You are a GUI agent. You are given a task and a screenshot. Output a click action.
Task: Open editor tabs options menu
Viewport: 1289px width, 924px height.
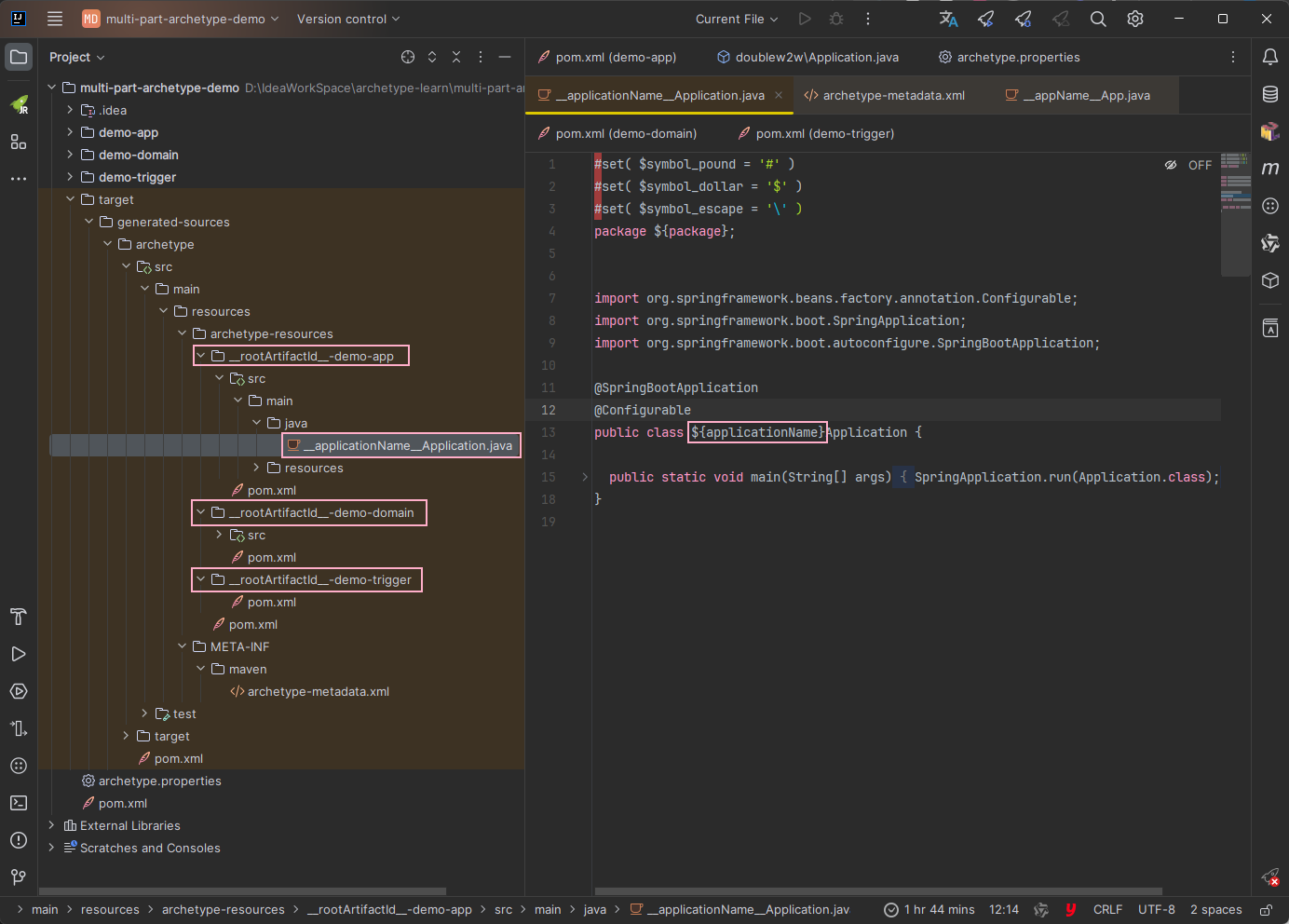[1233, 57]
